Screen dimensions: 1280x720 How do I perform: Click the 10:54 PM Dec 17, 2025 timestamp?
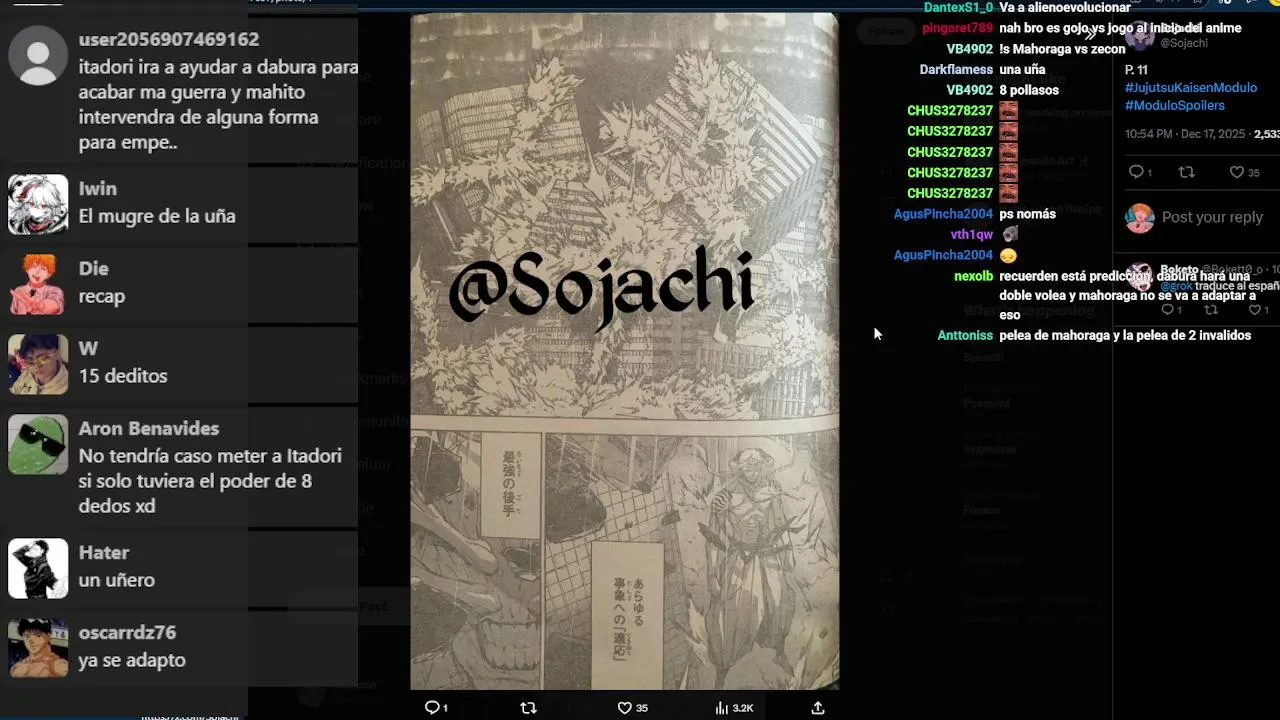coord(1187,133)
